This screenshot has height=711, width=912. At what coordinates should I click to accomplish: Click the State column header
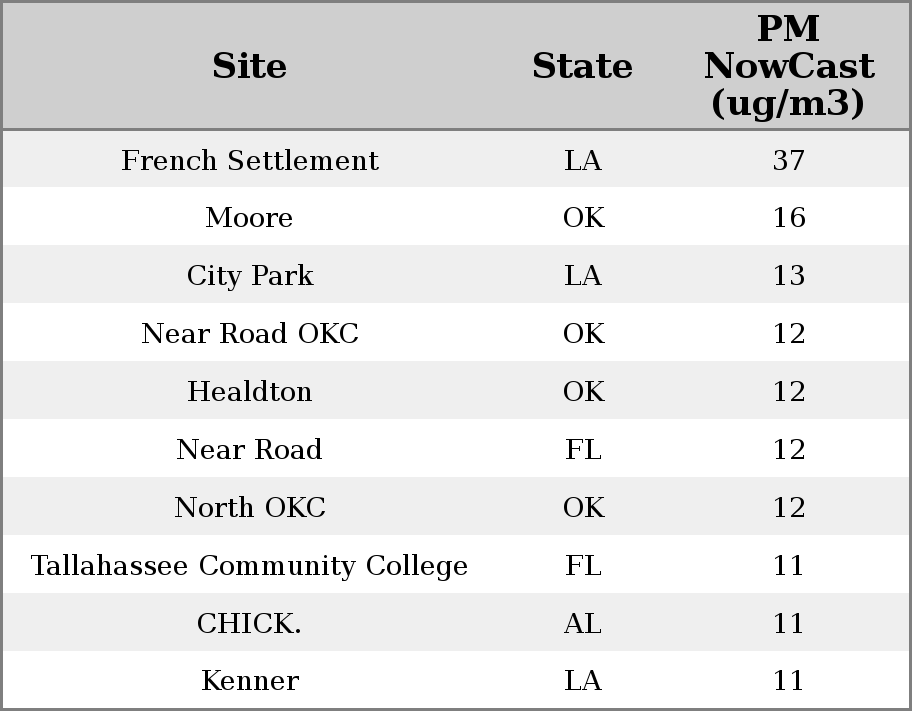click(582, 66)
